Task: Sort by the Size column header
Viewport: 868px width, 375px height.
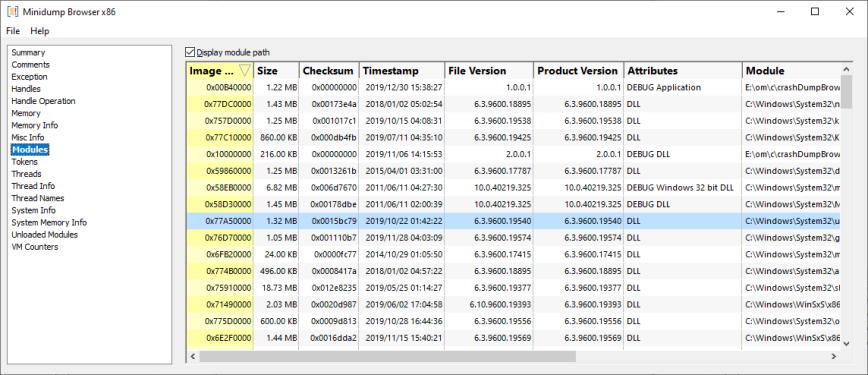Action: click(276, 71)
